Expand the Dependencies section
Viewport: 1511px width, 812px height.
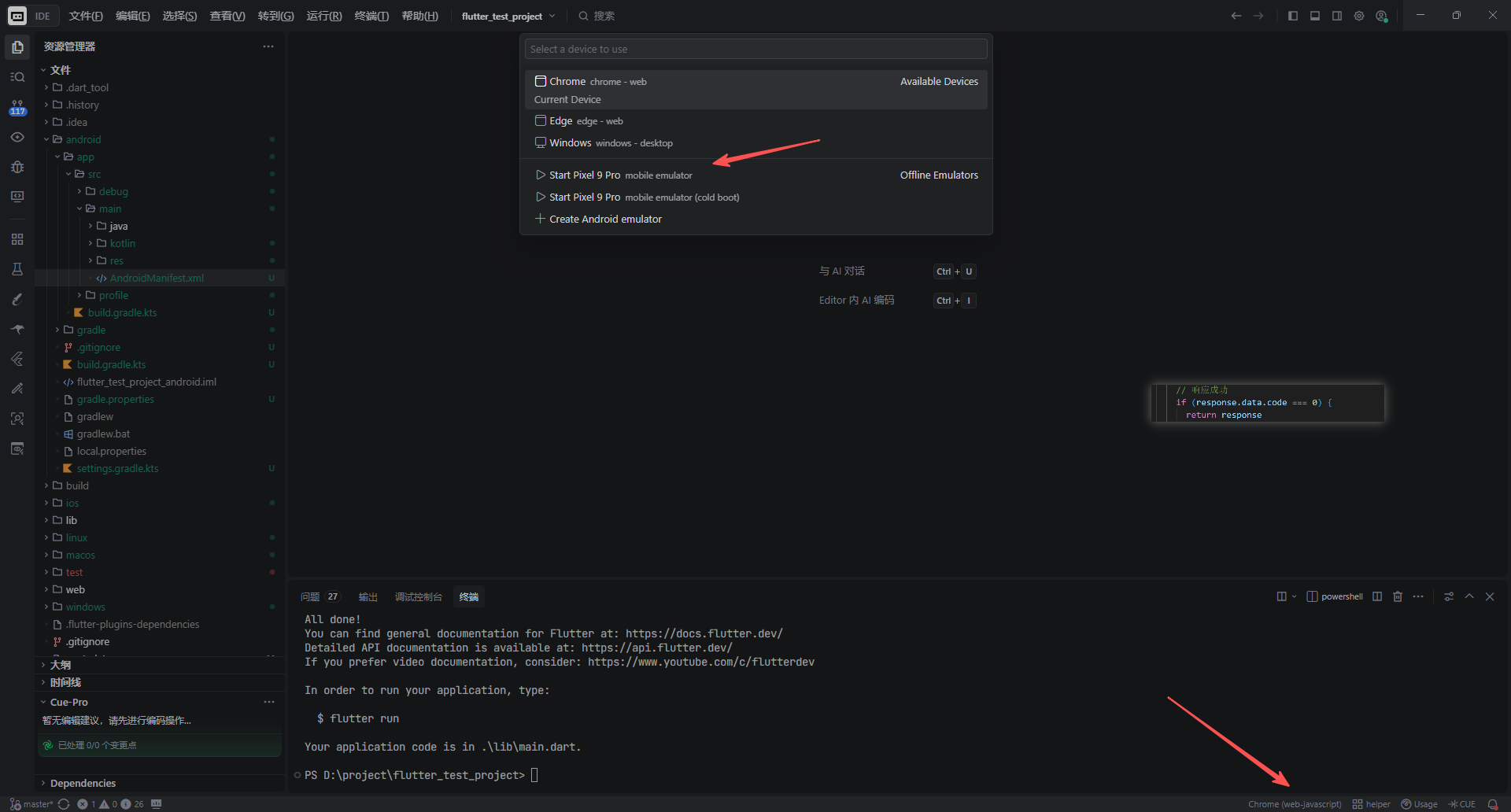coord(160,783)
